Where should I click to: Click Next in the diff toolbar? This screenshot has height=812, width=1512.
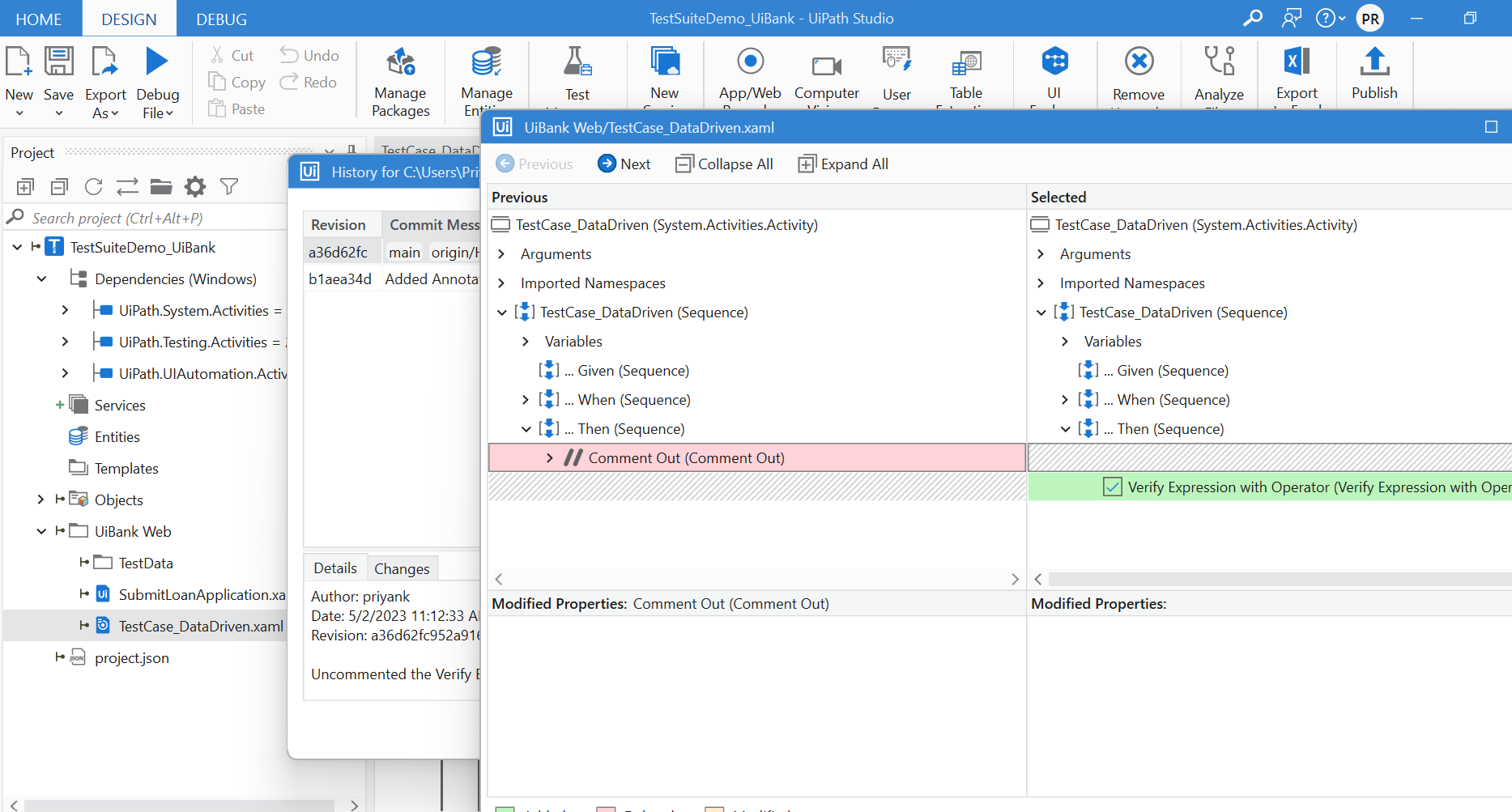[x=624, y=164]
